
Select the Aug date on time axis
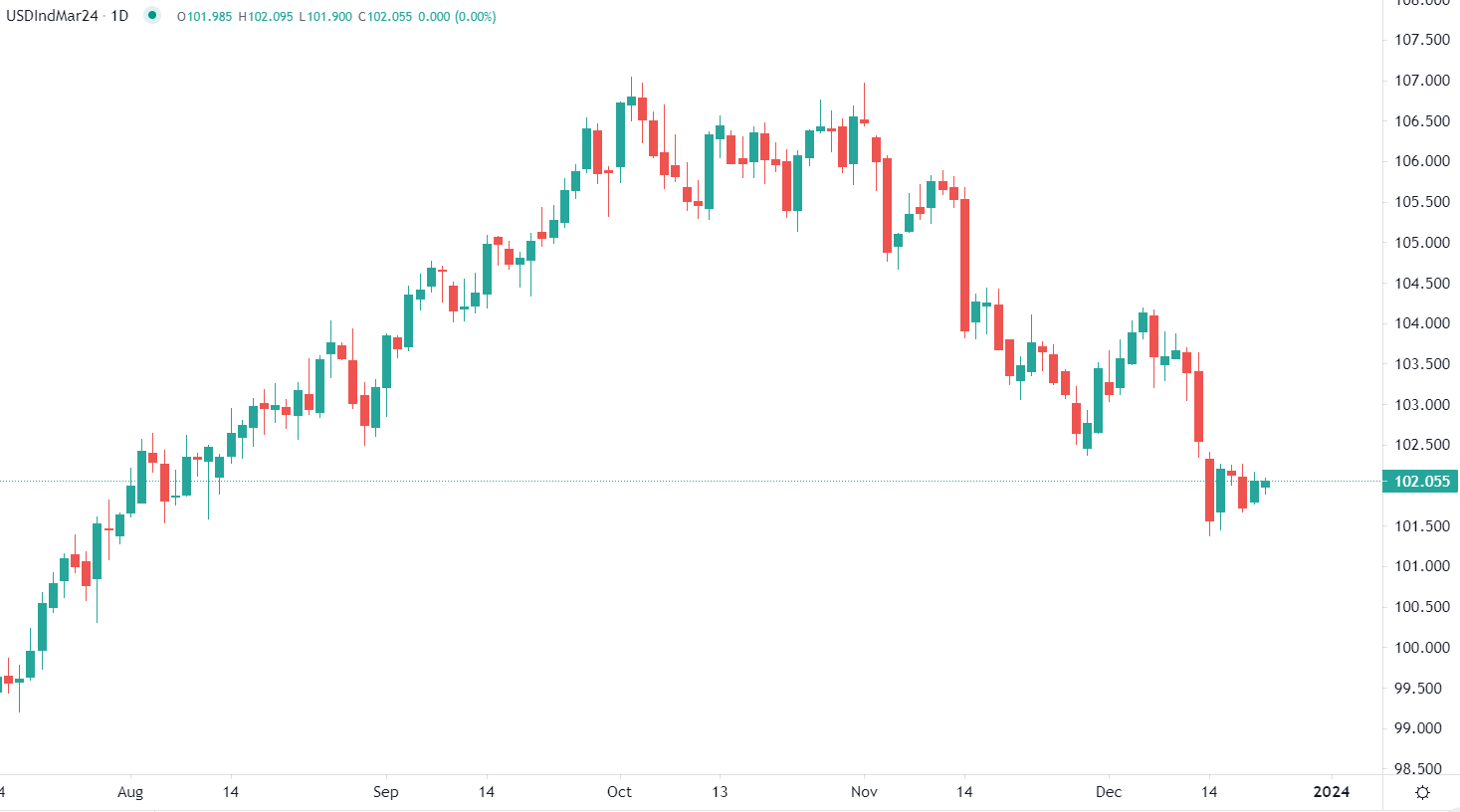click(130, 792)
